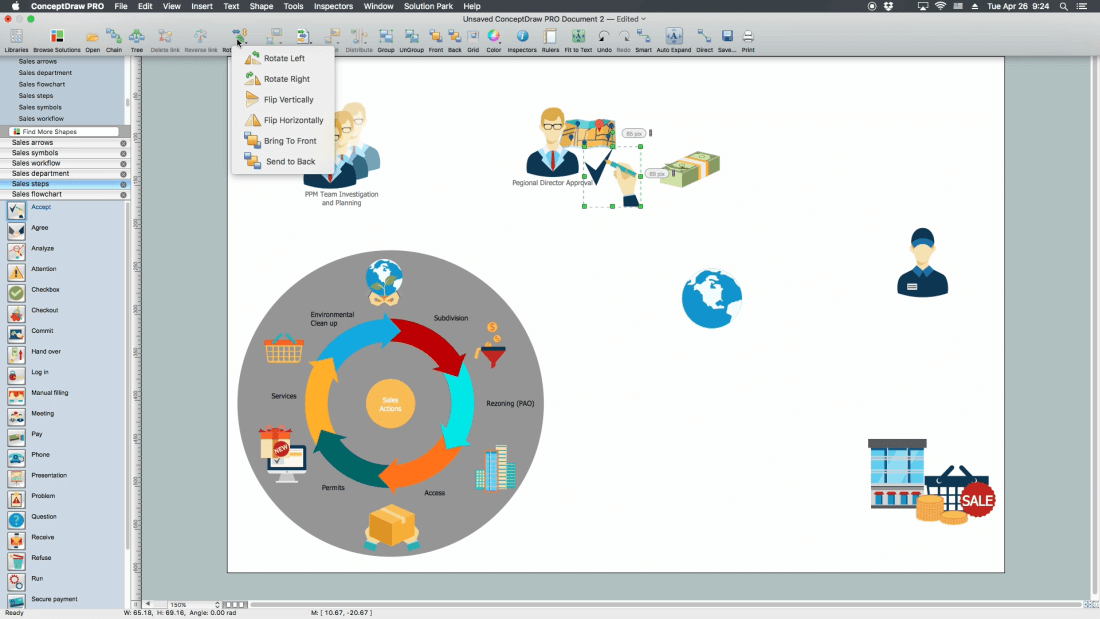The height and width of the screenshot is (619, 1100).
Task: Click the Undo toolbar icon
Action: click(x=604, y=40)
